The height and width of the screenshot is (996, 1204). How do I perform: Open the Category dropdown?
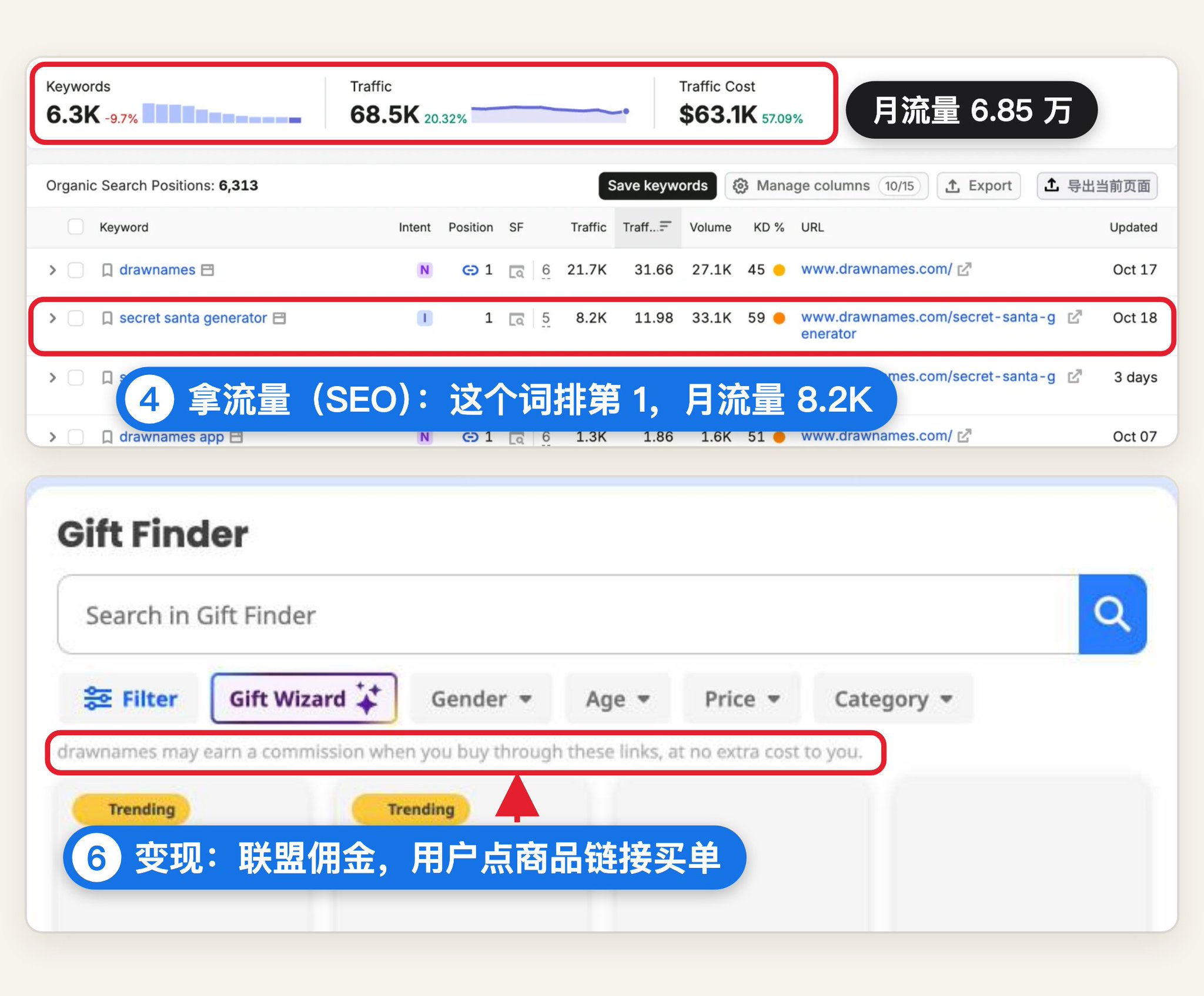[x=893, y=699]
